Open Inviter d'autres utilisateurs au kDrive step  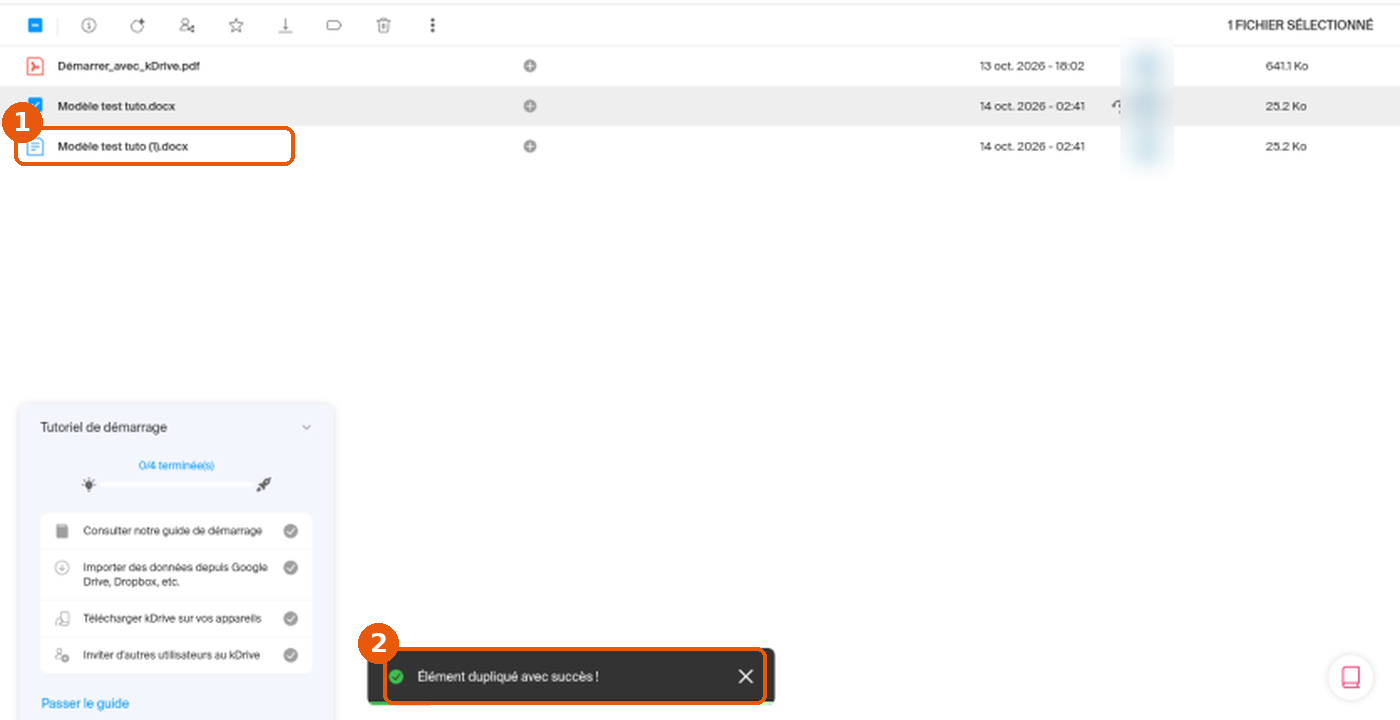(176, 655)
